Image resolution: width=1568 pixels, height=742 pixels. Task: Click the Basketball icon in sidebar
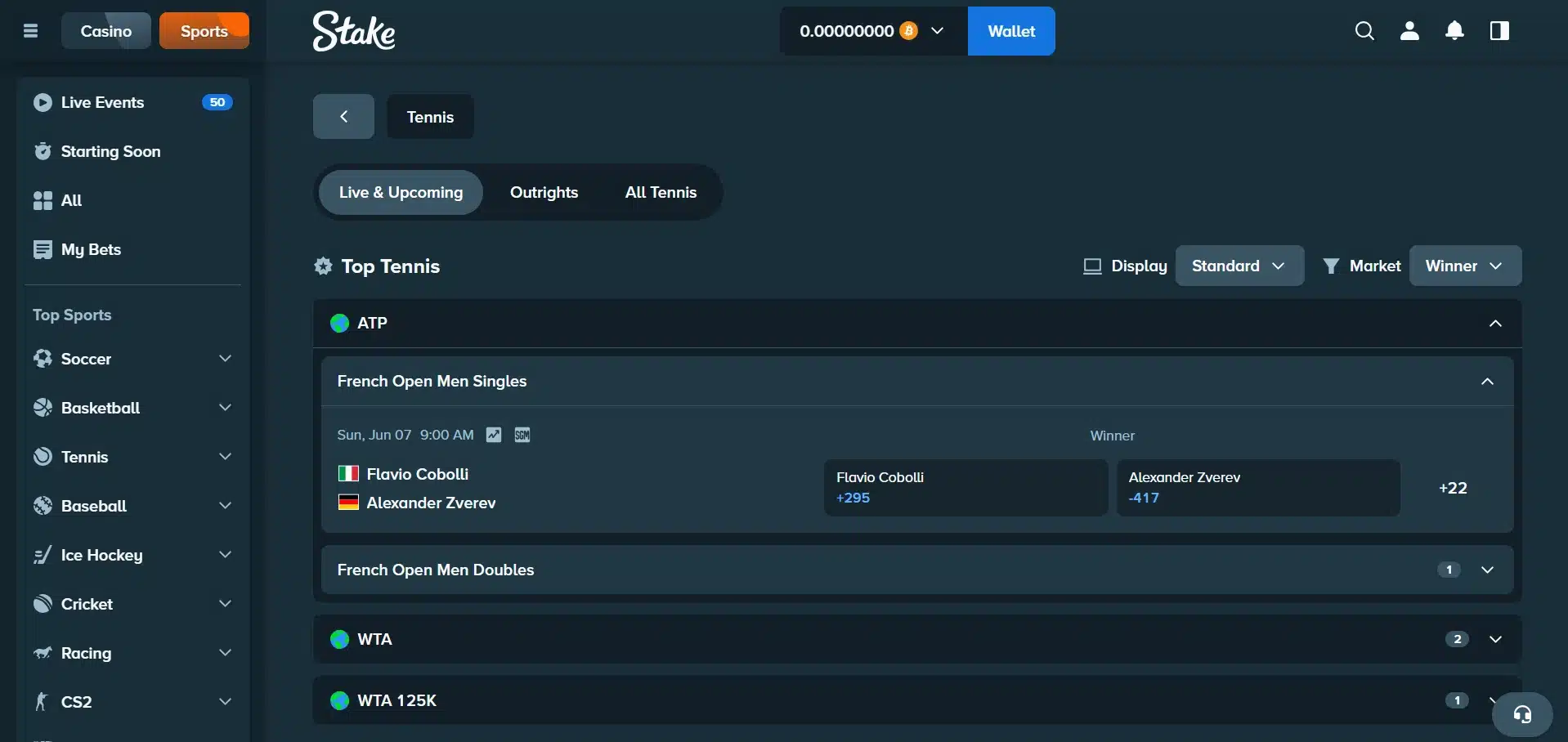click(43, 408)
